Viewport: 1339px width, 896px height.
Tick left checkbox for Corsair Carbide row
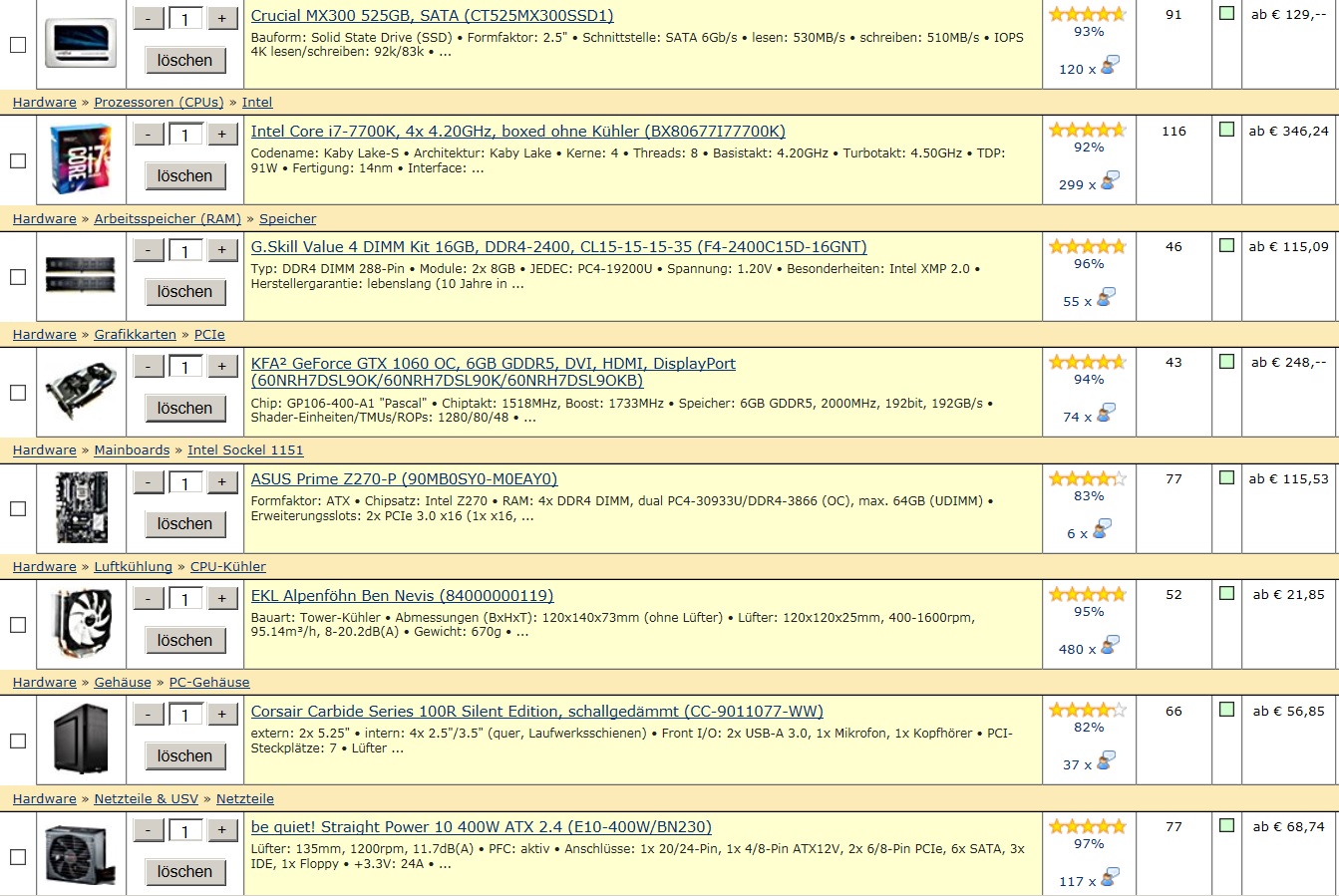tap(18, 741)
